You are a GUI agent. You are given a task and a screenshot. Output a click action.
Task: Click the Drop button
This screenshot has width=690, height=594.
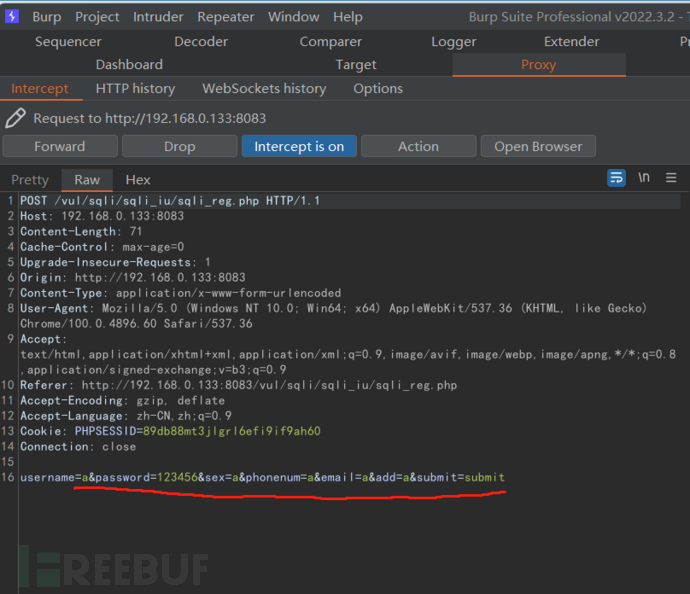tap(180, 146)
